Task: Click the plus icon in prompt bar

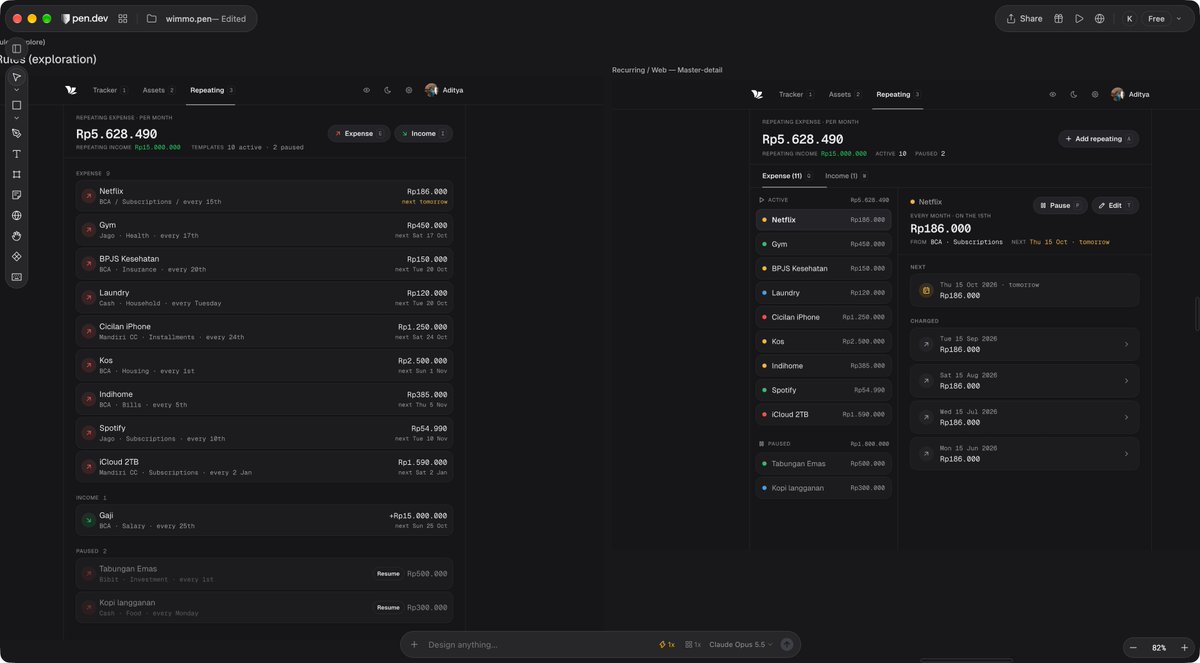Action: [x=414, y=645]
